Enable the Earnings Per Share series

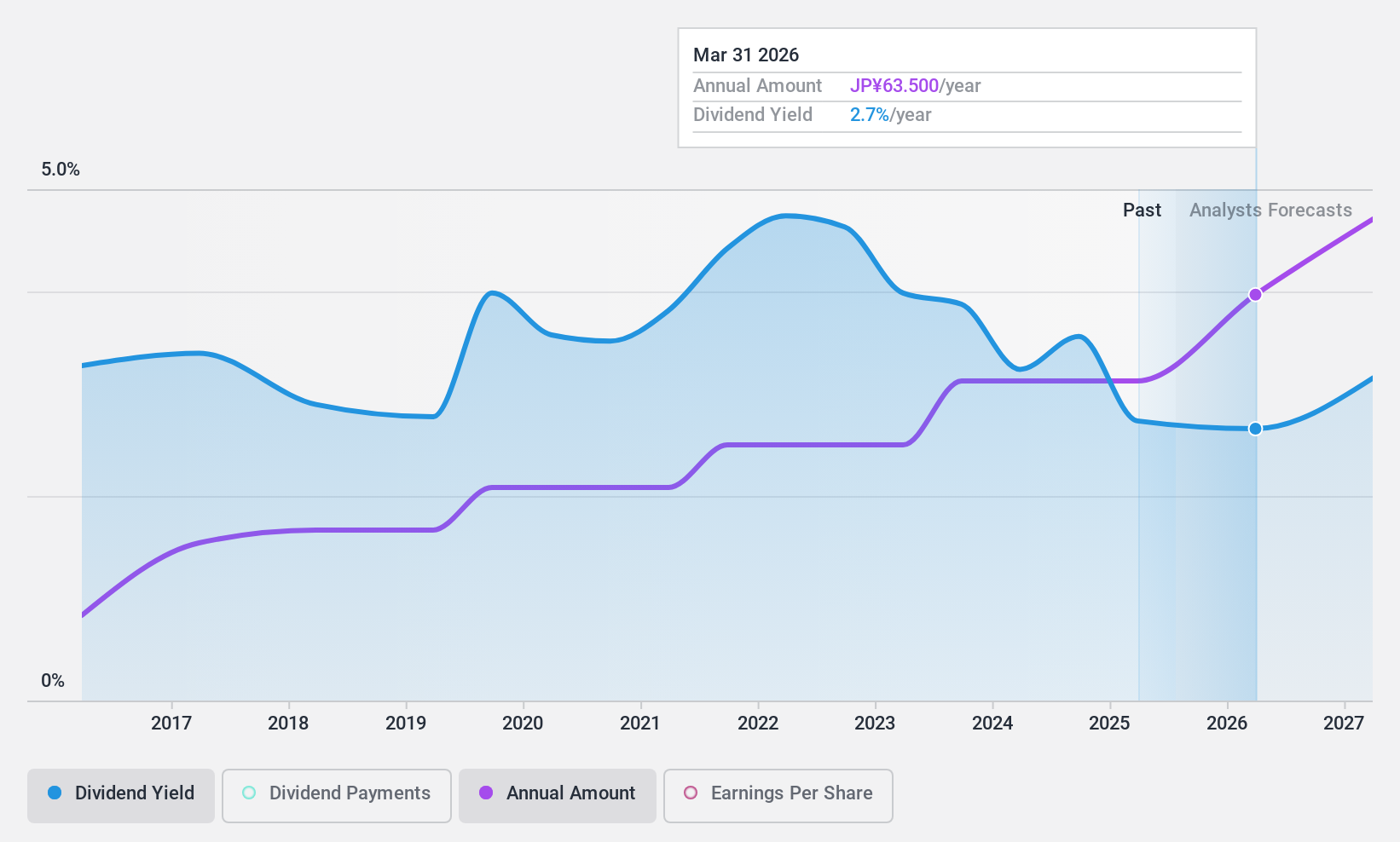point(778,795)
